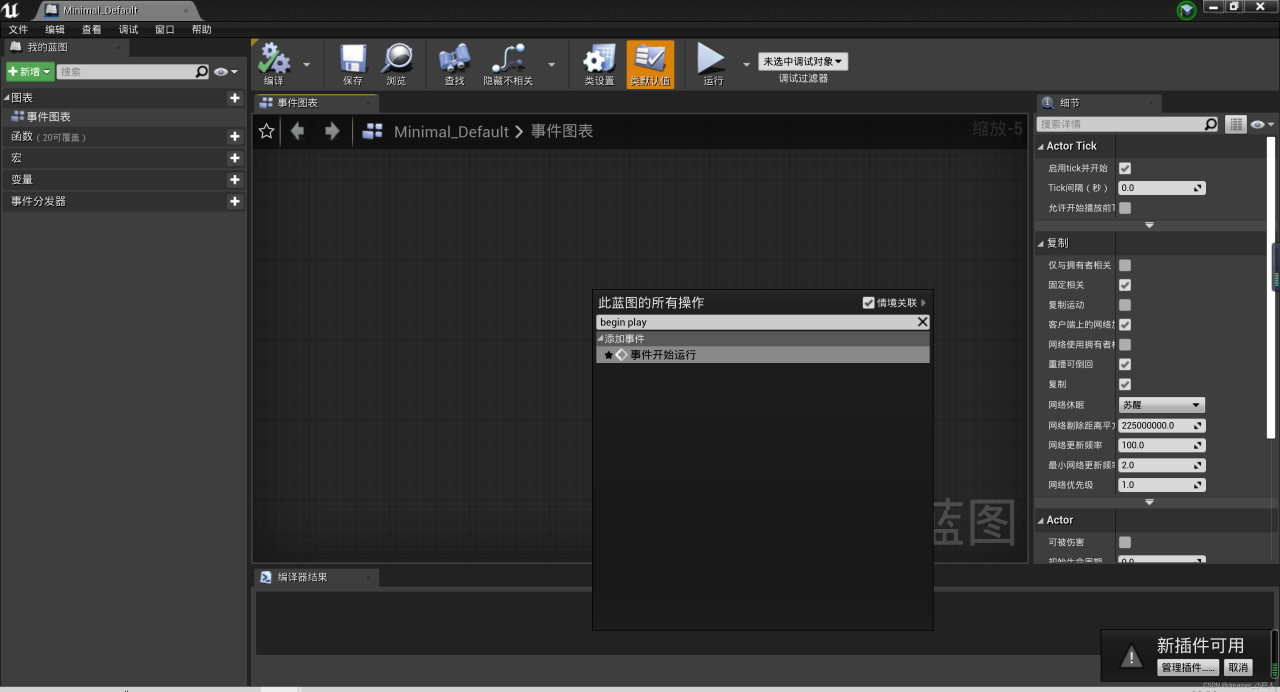Click Tick间隔 0.0 value field
The width and height of the screenshot is (1280, 692).
point(1162,188)
